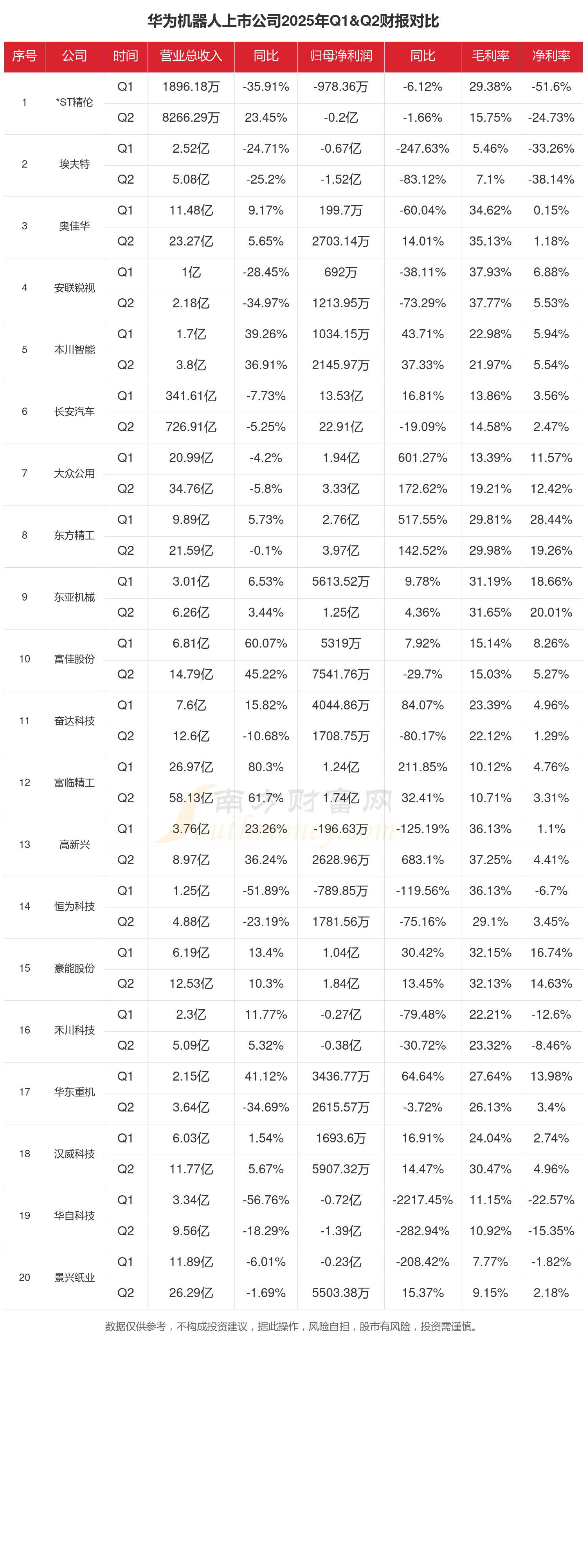
Task: Click the 341.61亿 revenue cell
Action: coord(191,396)
